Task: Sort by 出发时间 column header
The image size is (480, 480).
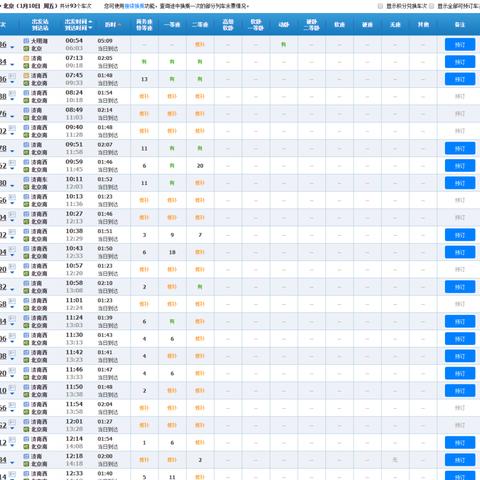Action: point(78,21)
